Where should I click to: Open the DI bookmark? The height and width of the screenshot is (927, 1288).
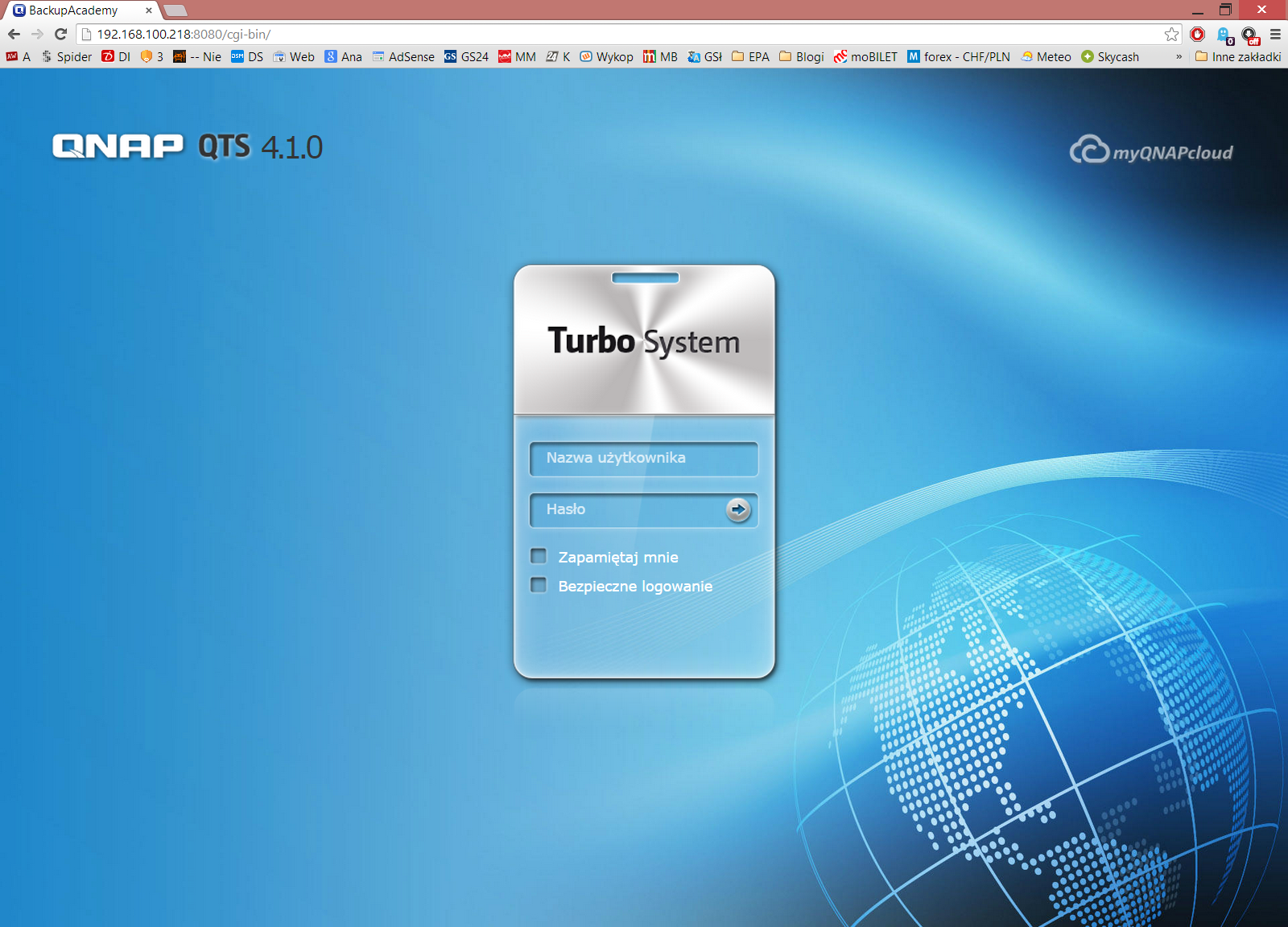116,56
